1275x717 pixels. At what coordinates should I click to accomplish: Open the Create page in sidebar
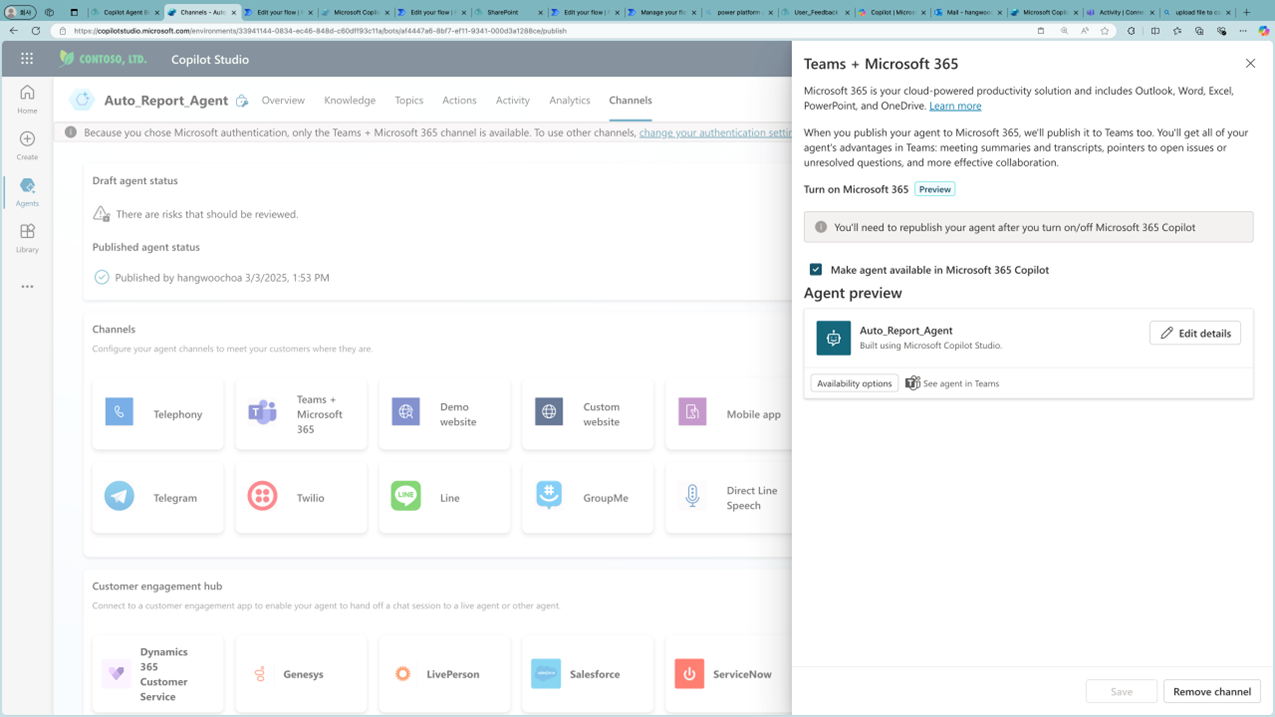click(x=27, y=145)
